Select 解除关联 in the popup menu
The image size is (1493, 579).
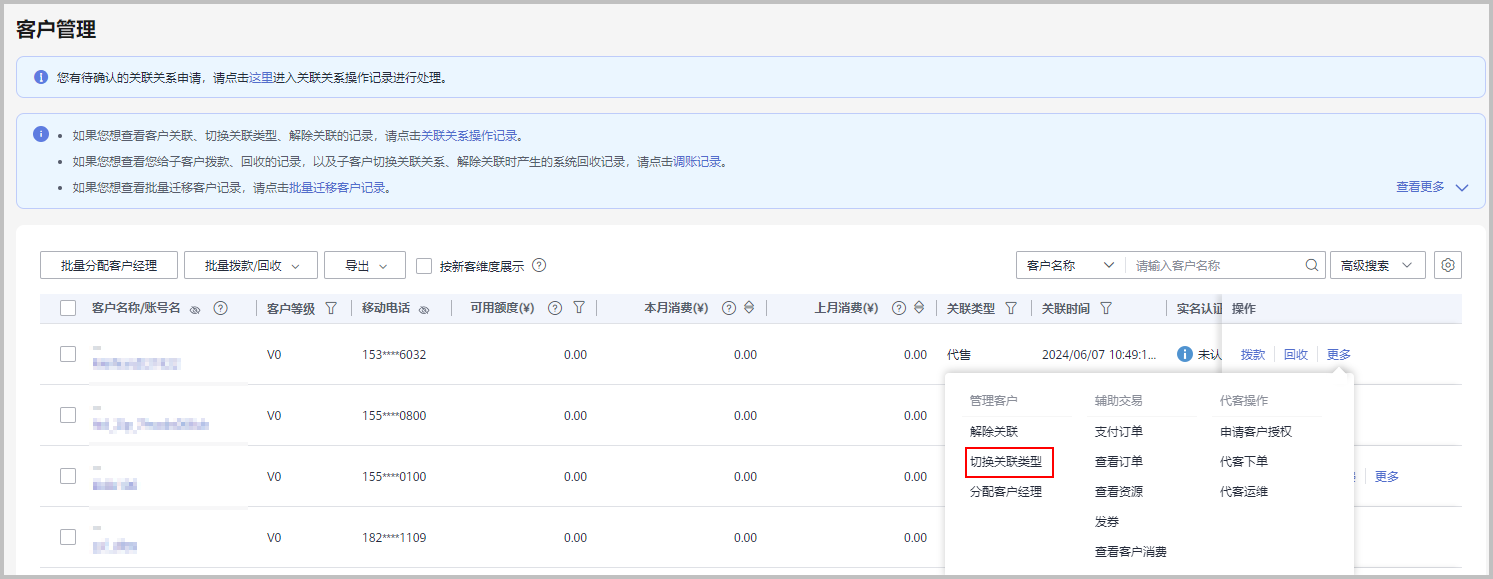point(993,432)
